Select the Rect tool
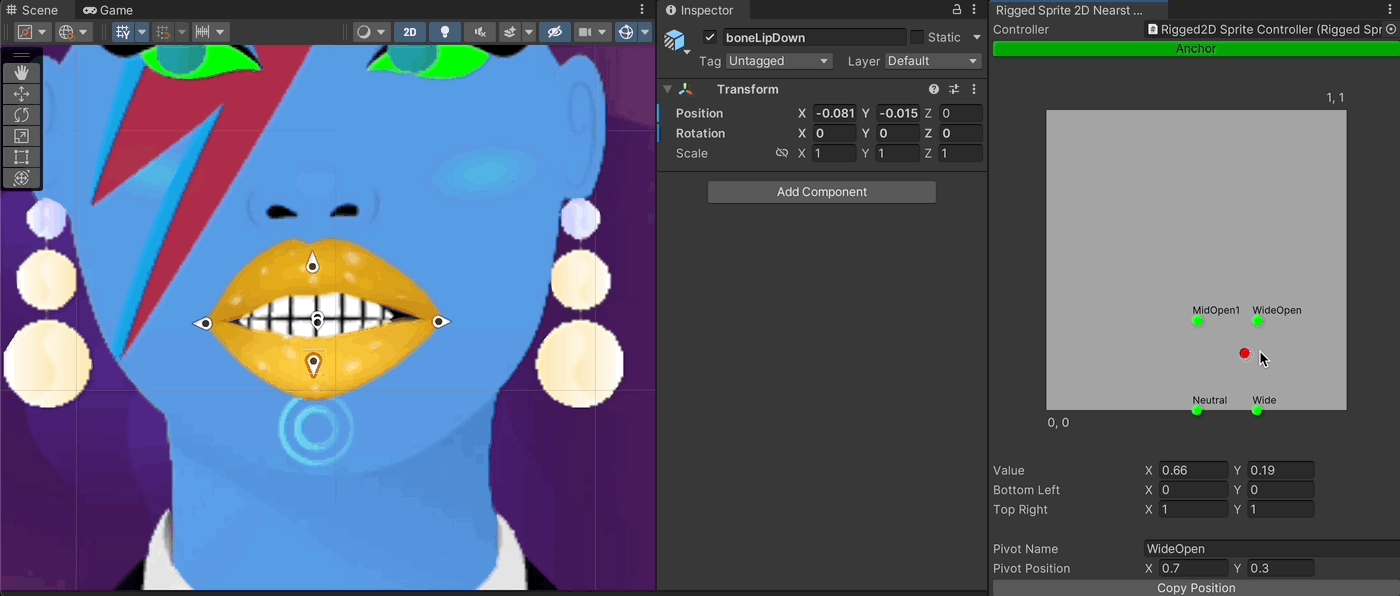The width and height of the screenshot is (1400, 596). pyautogui.click(x=21, y=157)
